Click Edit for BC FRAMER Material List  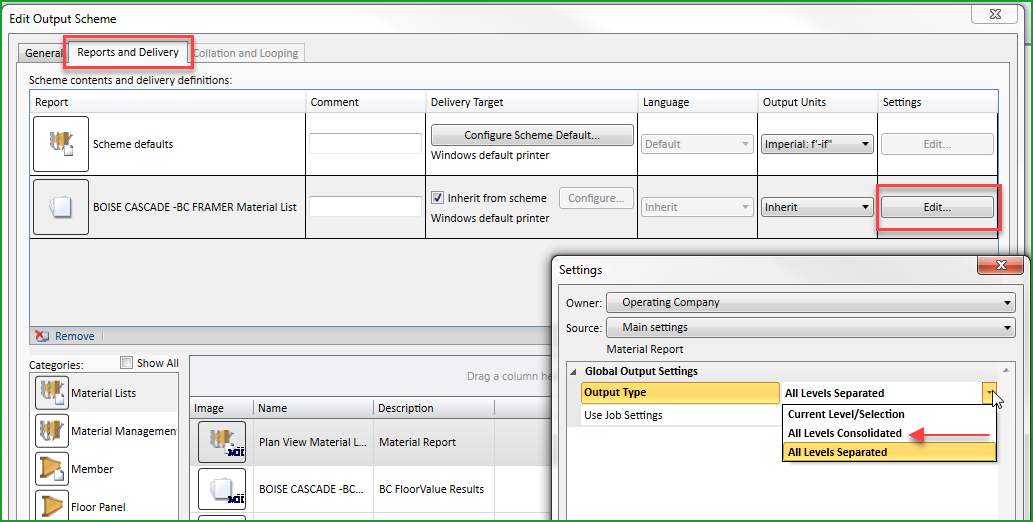coord(937,207)
